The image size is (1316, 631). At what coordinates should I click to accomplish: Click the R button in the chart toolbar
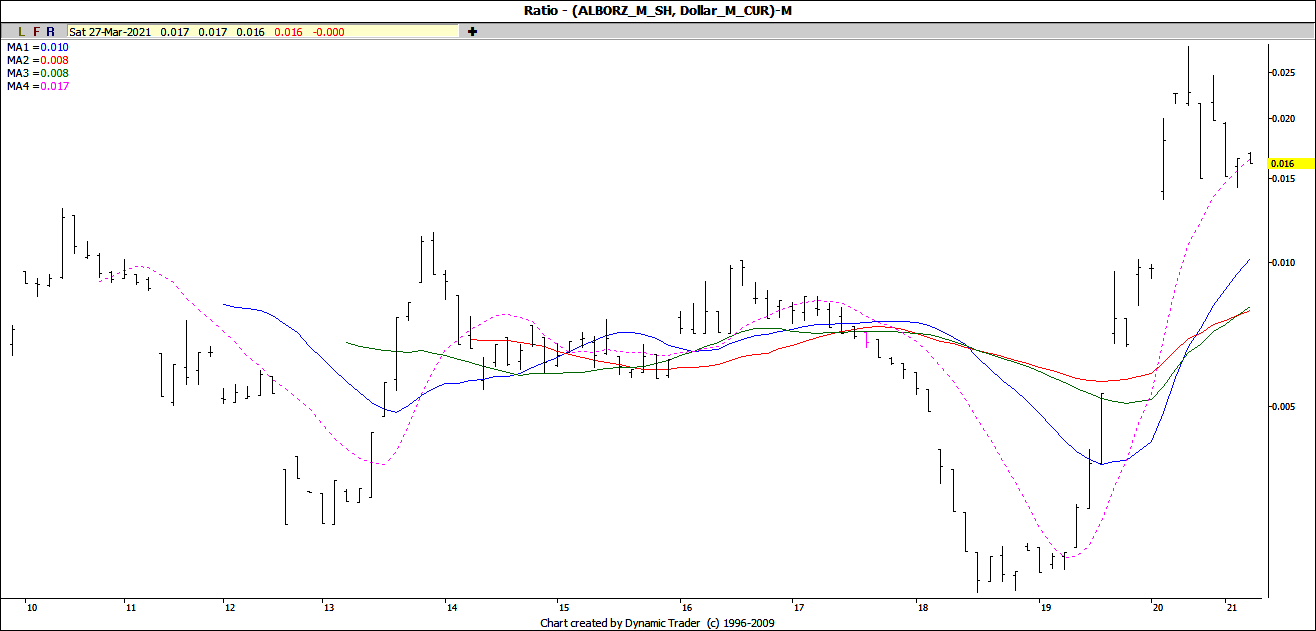[52, 31]
